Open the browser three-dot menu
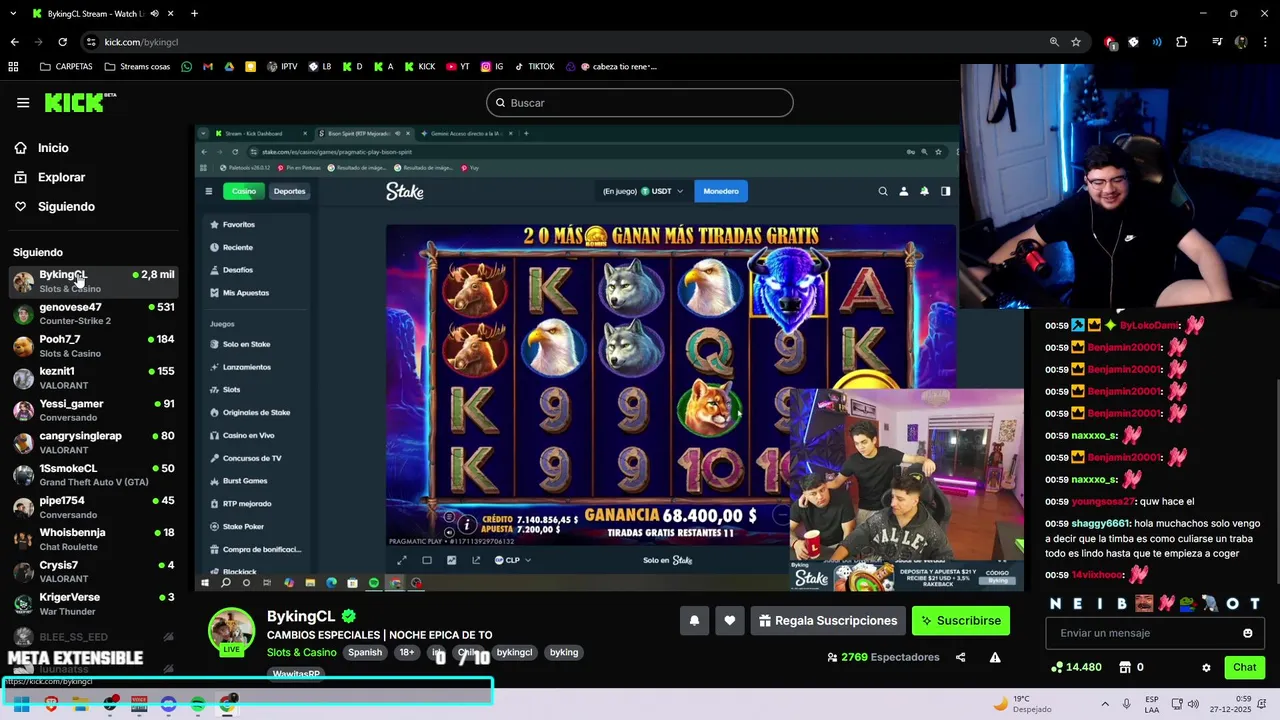 coord(1265,42)
